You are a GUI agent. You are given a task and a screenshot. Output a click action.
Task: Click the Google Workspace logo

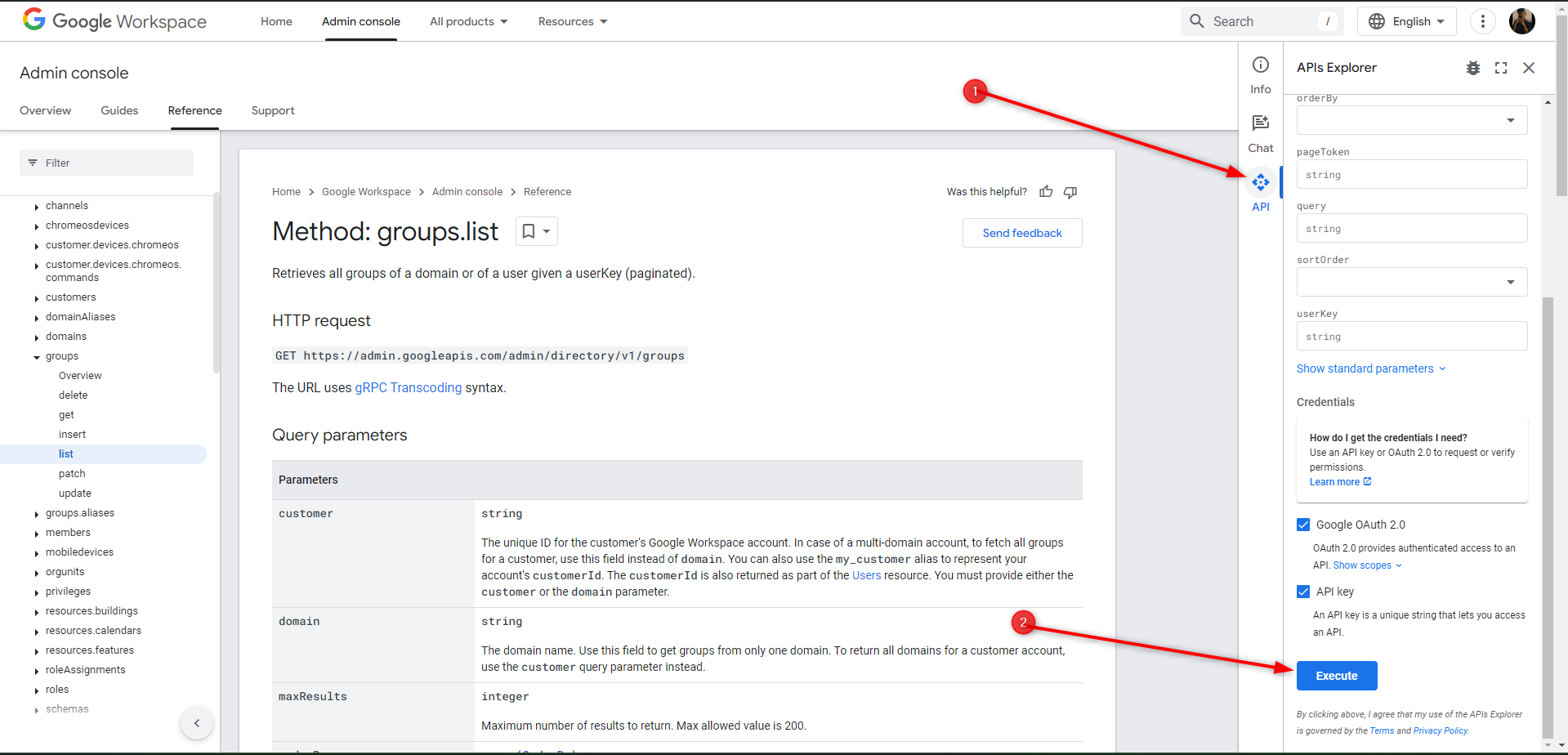pos(114,21)
